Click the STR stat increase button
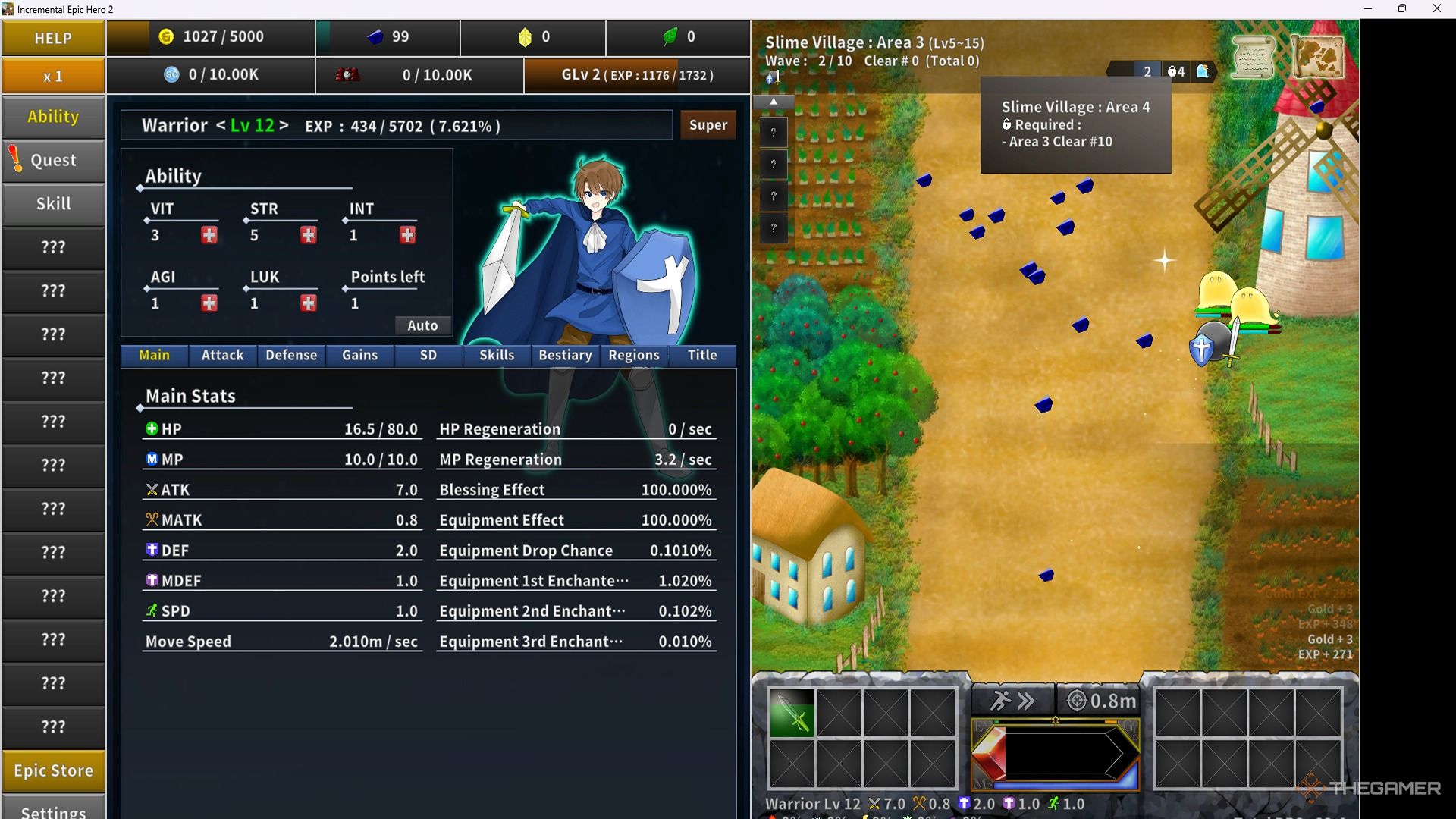 coord(308,233)
